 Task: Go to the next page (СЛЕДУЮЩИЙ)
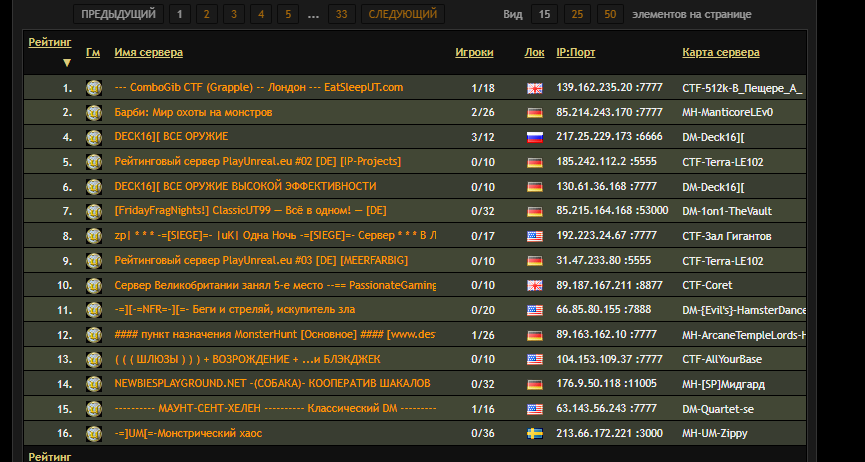[403, 14]
